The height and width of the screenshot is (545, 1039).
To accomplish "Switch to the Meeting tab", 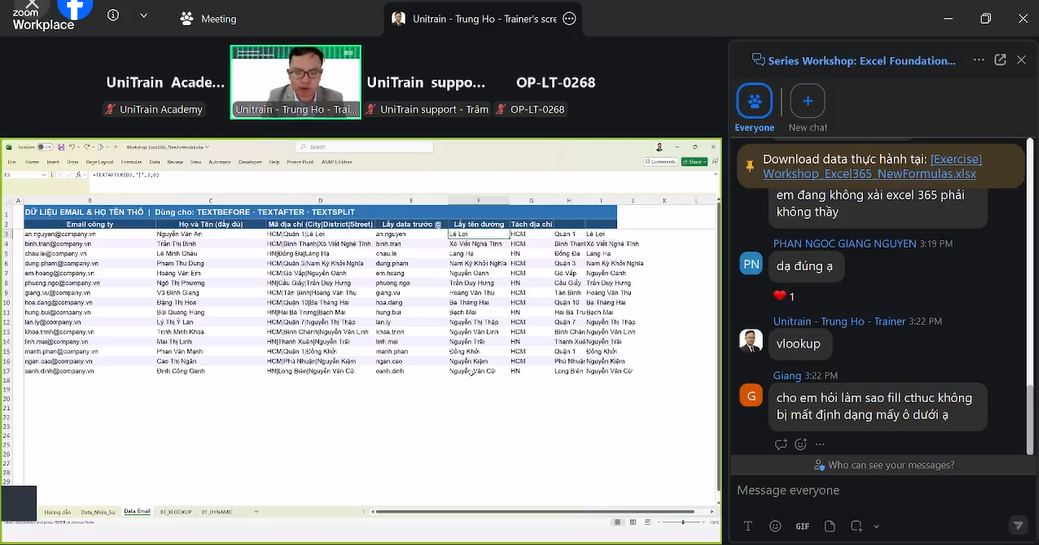I will coord(208,19).
